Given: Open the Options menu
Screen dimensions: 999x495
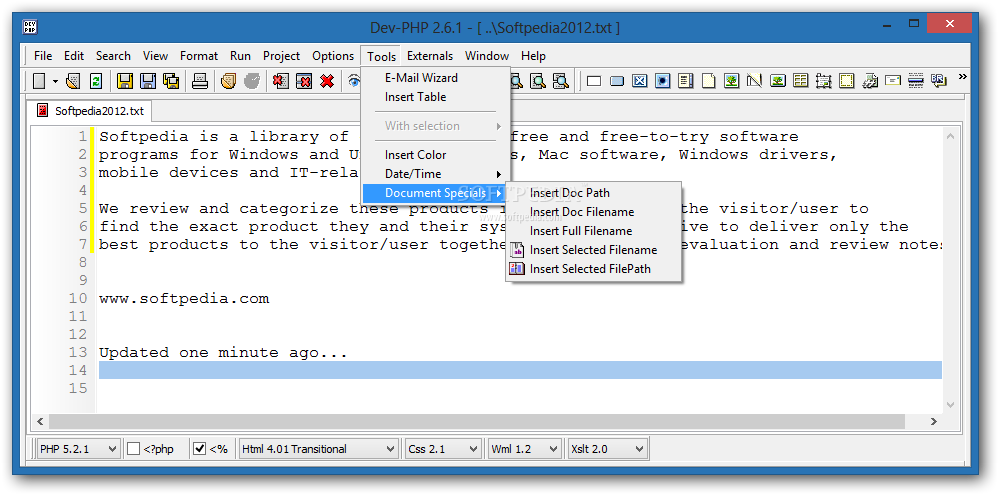Looking at the screenshot, I should pyautogui.click(x=333, y=56).
